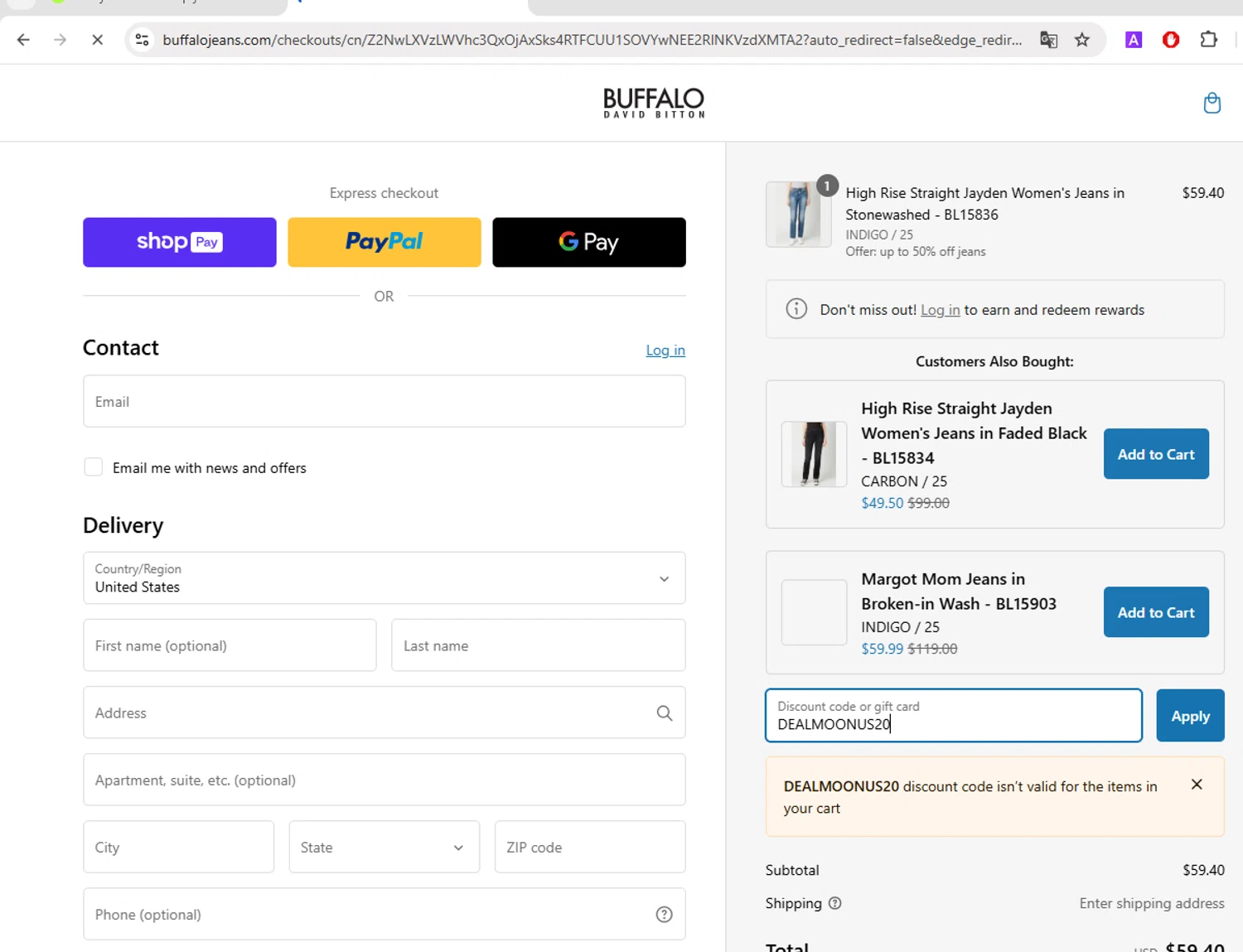Viewport: 1243px width, 952px height.
Task: Click the Phone (optional) field
Action: (x=385, y=914)
